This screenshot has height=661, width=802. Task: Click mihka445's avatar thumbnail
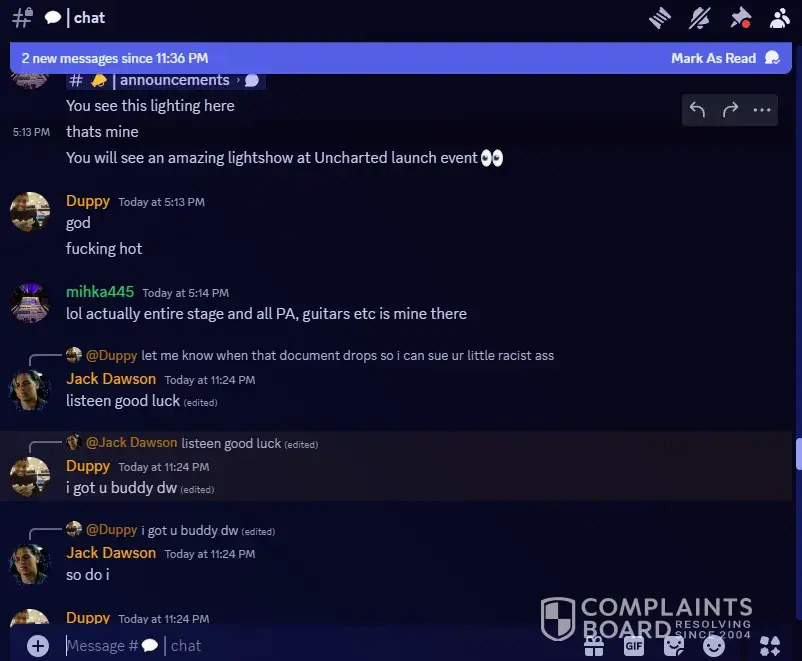point(30,303)
